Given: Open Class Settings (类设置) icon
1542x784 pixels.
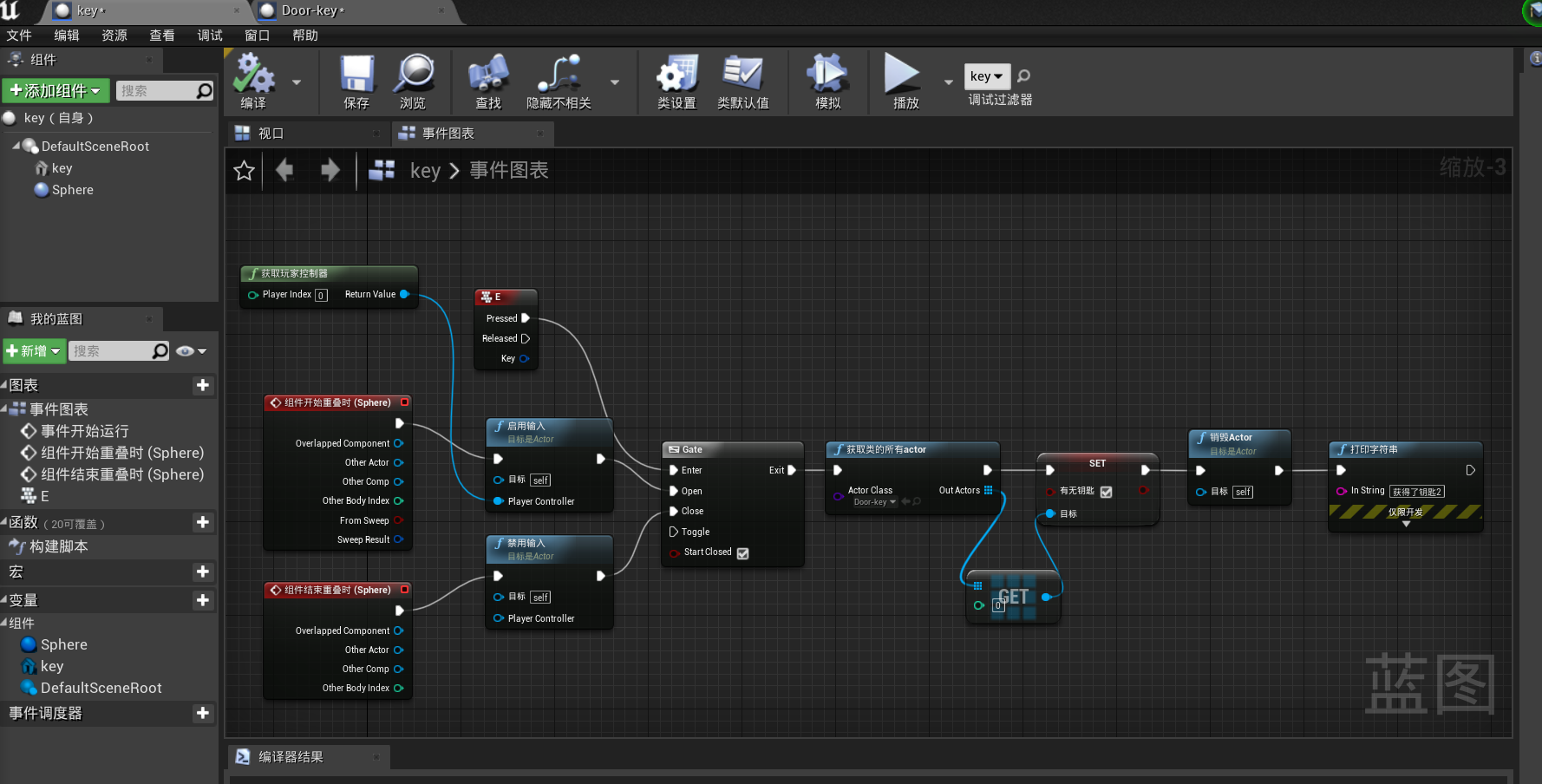Looking at the screenshot, I should [x=676, y=75].
